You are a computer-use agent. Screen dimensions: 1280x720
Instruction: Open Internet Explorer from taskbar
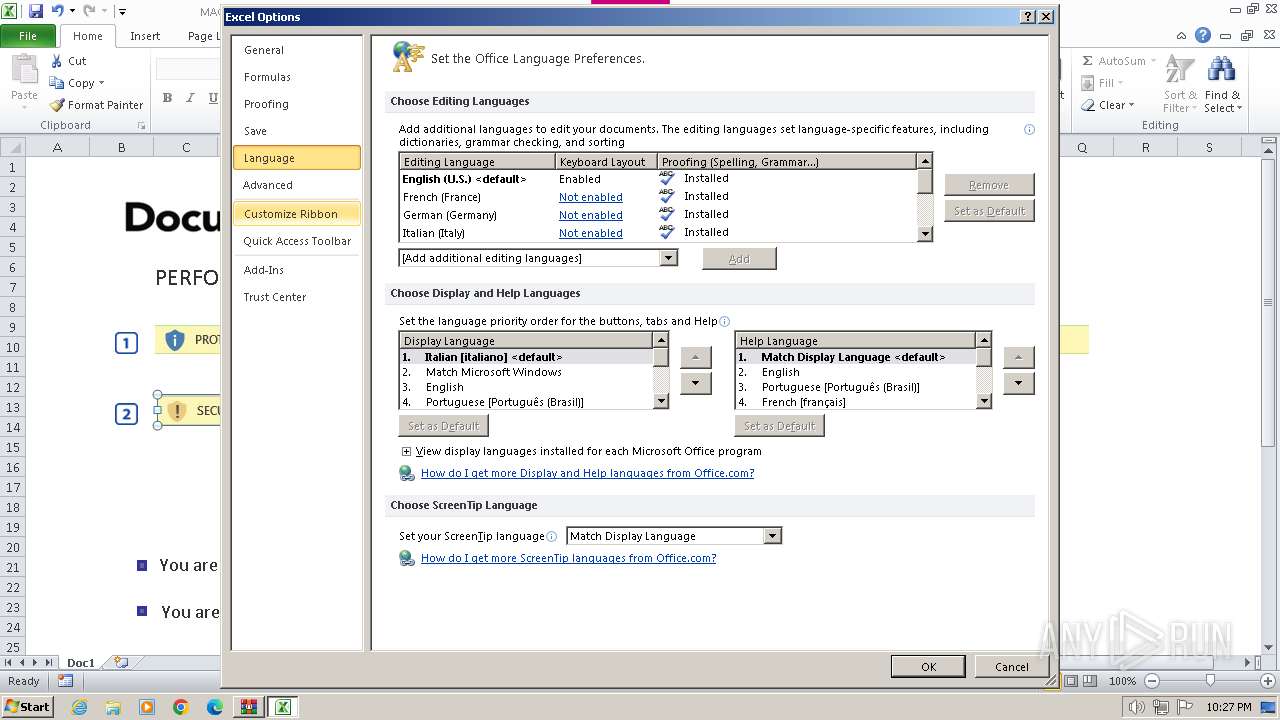click(79, 707)
